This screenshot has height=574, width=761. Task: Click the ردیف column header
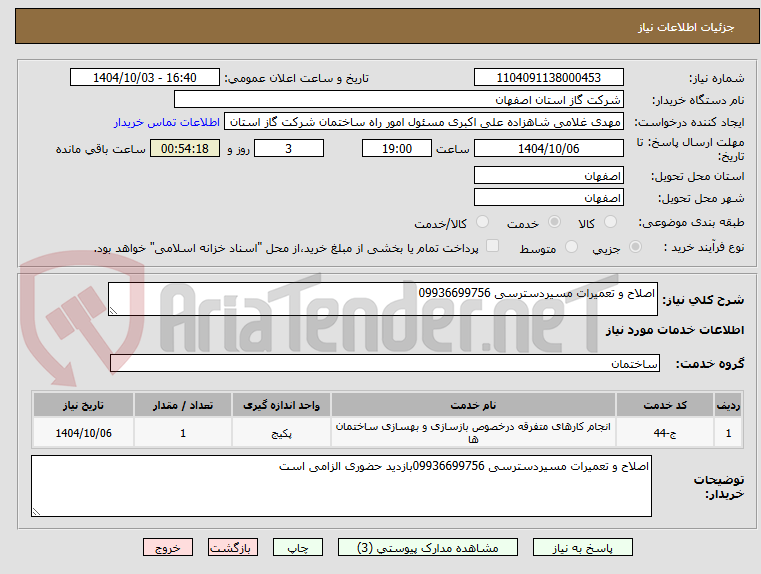click(728, 405)
